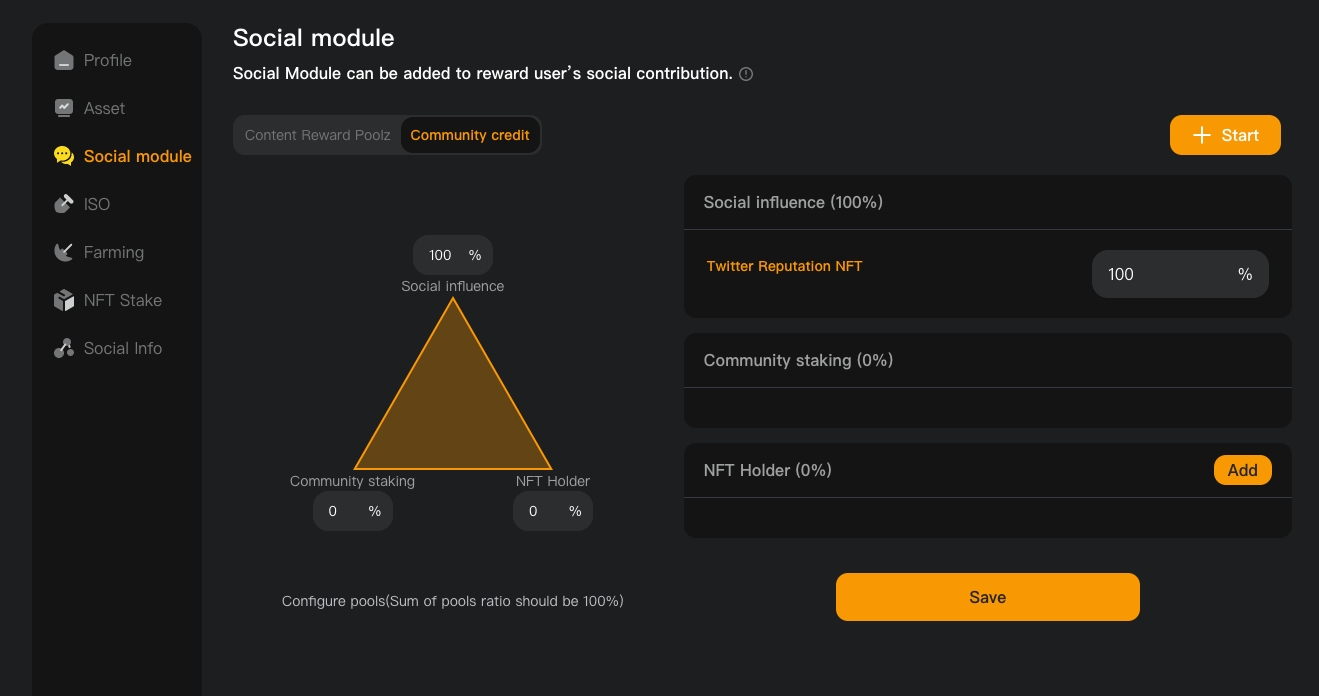Viewport: 1319px width, 696px height.
Task: Click the Asset chart icon
Action: point(64,108)
